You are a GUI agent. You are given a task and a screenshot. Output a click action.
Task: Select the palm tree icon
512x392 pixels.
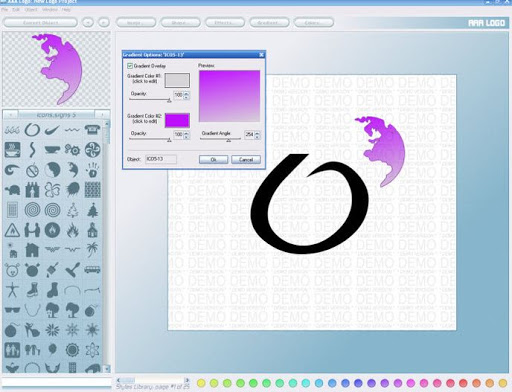pyautogui.click(x=92, y=250)
